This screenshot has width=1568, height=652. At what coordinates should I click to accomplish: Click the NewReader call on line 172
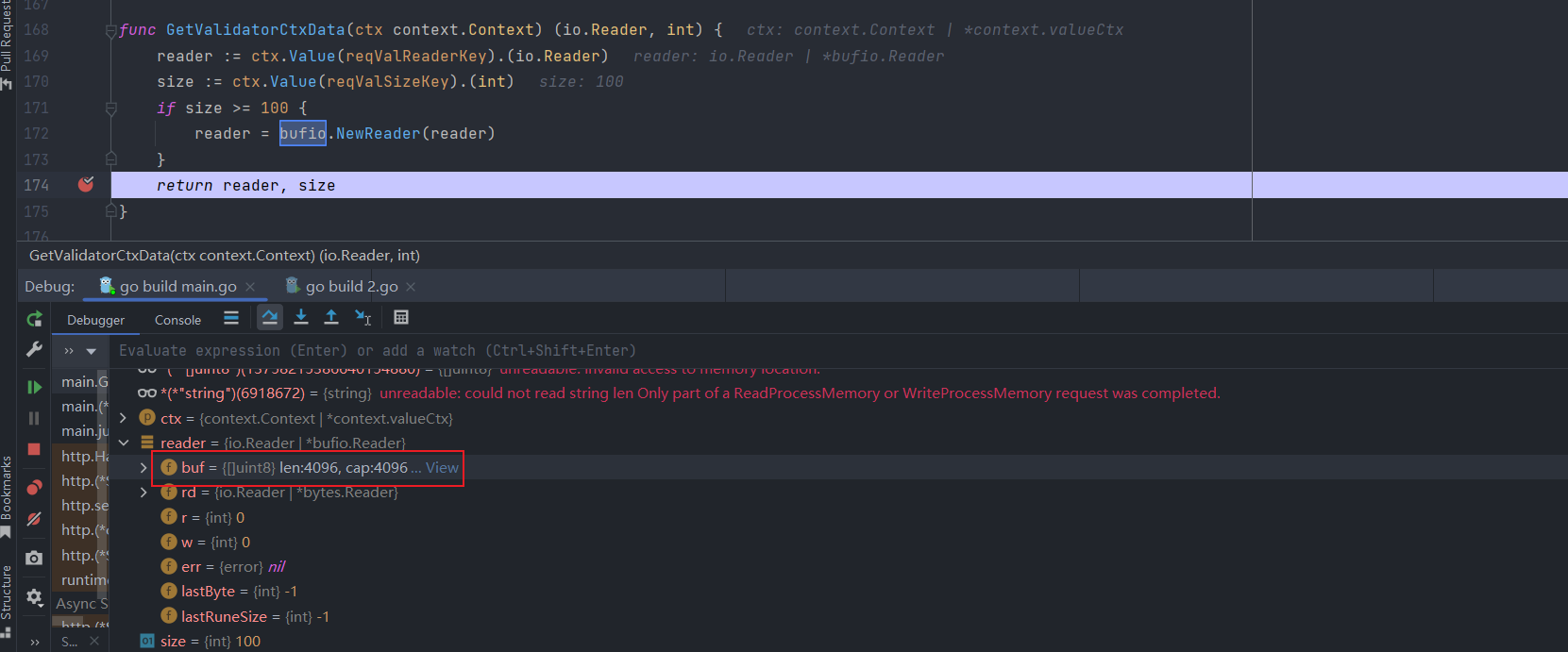[378, 133]
